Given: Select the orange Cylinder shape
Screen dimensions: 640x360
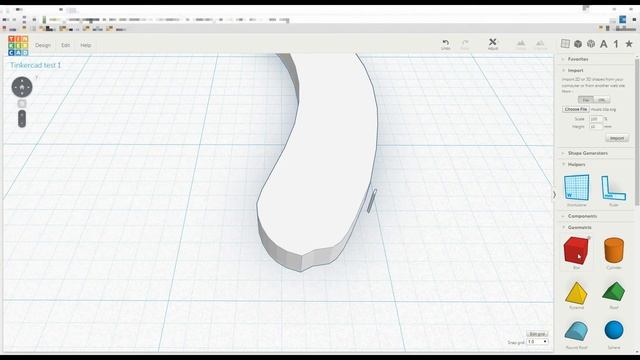Looking at the screenshot, I should pos(614,250).
